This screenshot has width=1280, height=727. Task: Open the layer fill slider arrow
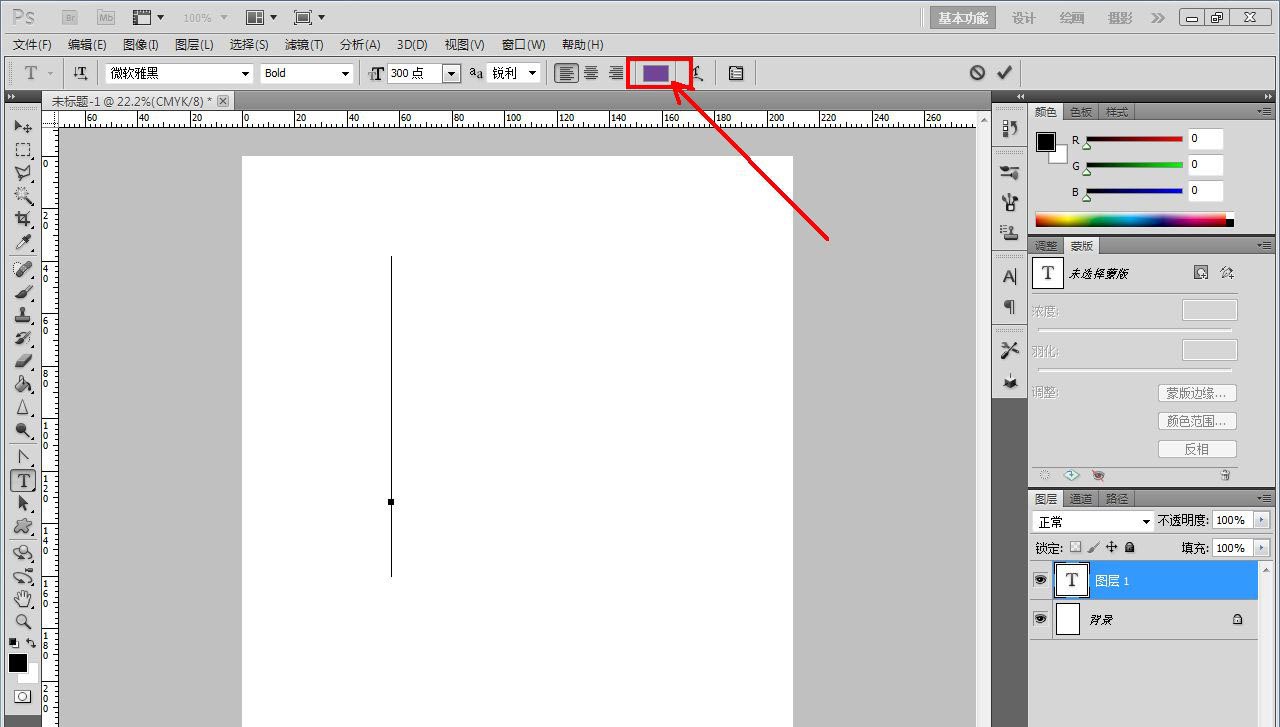(x=1262, y=548)
